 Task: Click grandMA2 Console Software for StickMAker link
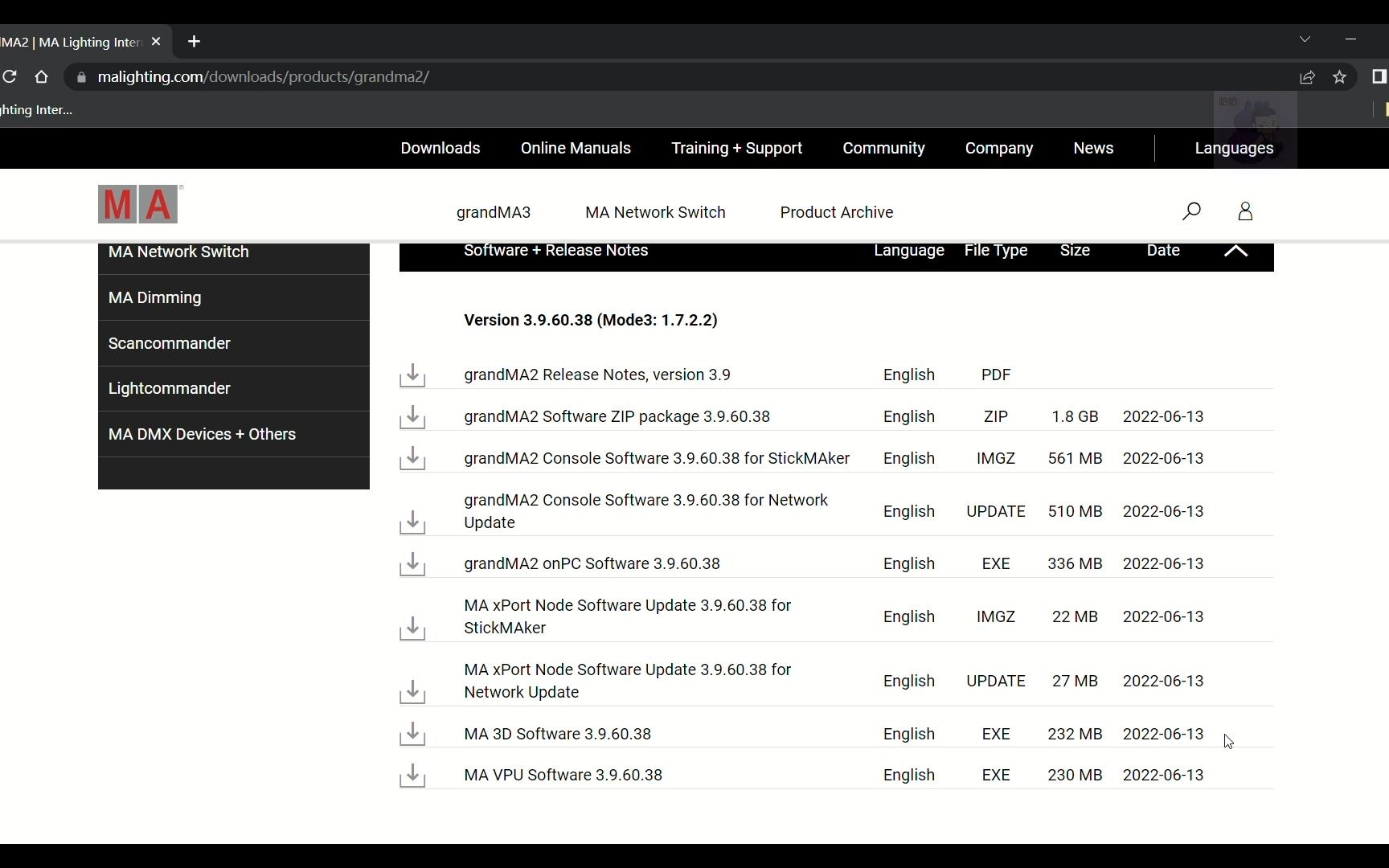657,458
